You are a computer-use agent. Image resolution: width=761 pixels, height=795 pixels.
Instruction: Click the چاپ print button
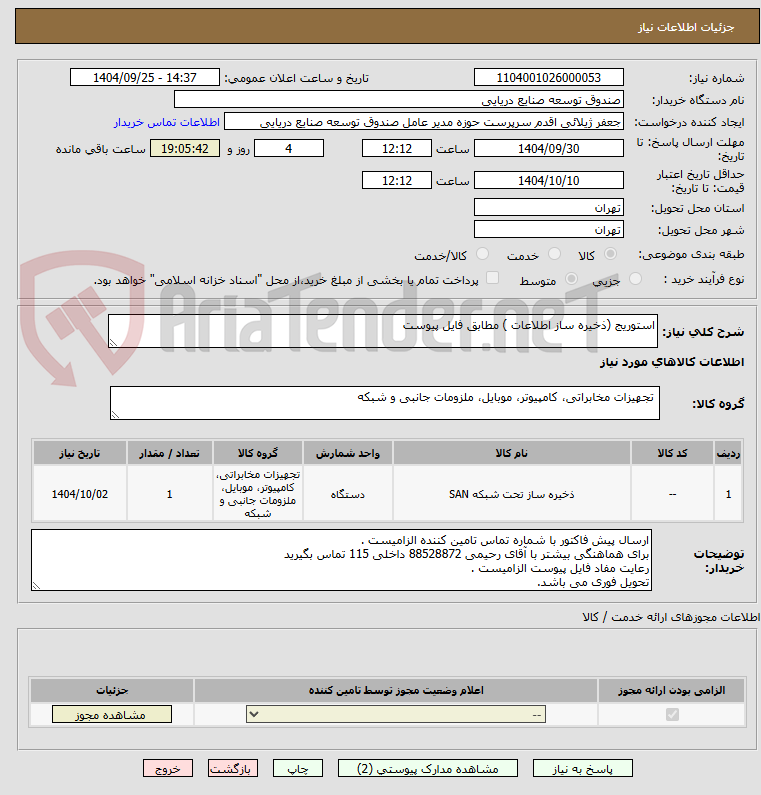pyautogui.click(x=298, y=769)
